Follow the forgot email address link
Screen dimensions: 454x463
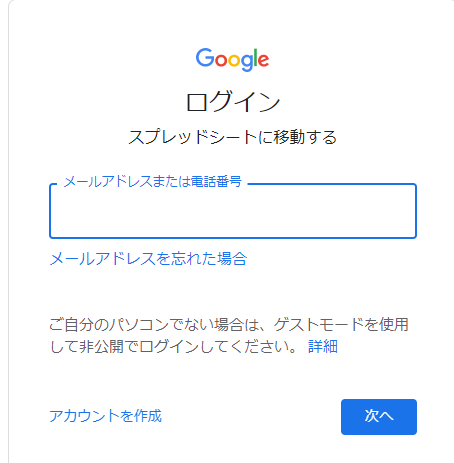148,259
